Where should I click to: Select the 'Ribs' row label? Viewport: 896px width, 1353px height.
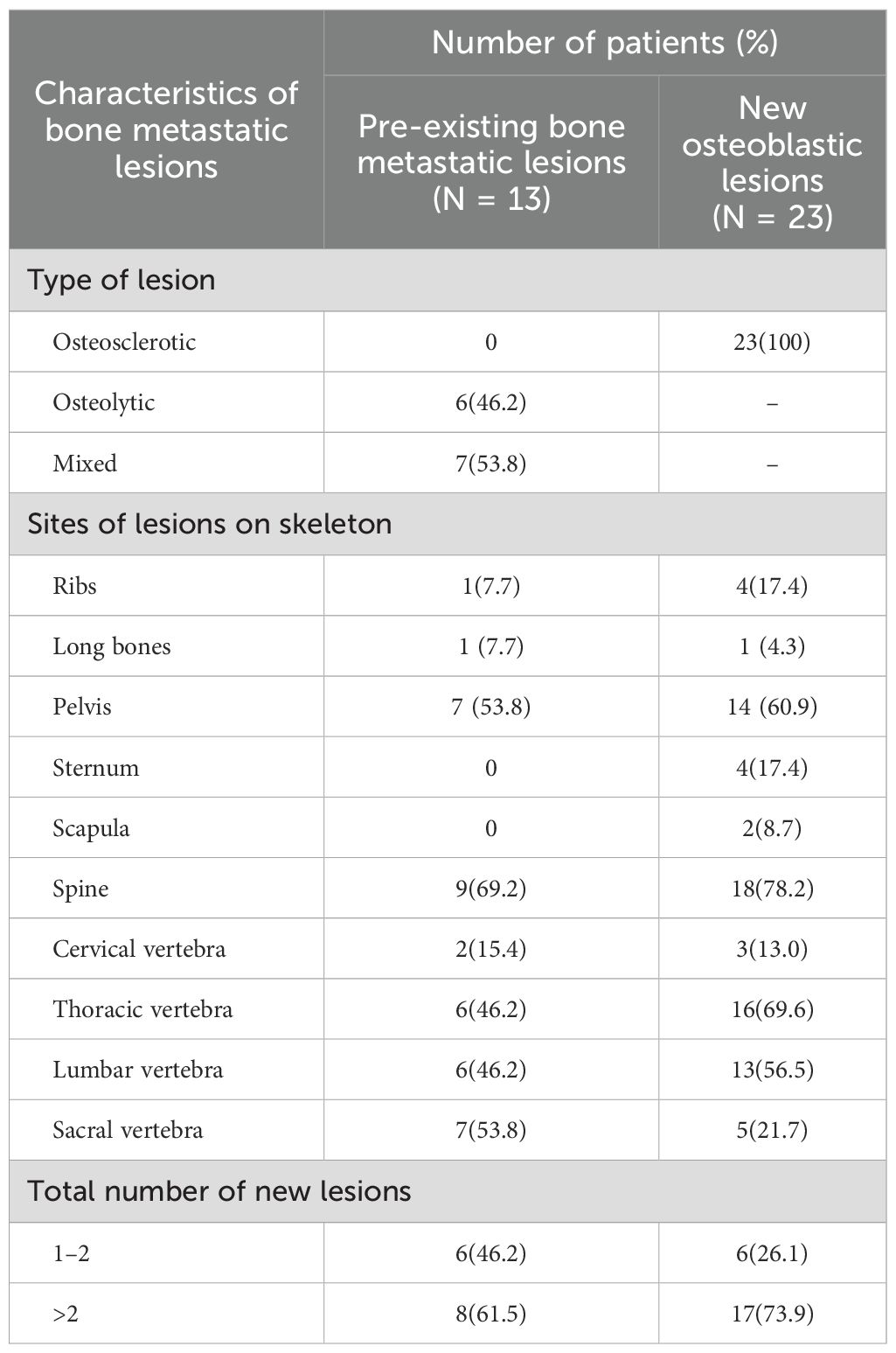pyautogui.click(x=74, y=585)
